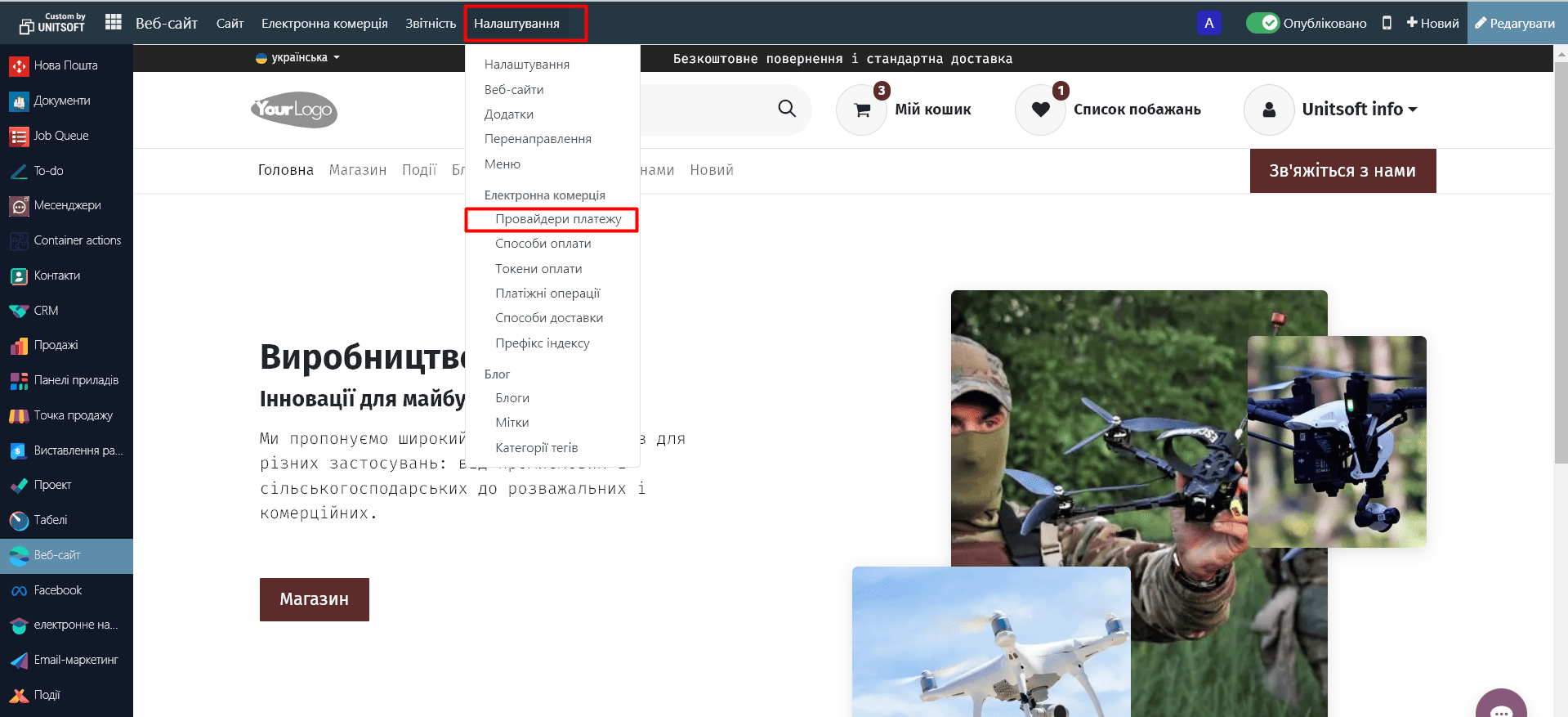Click the search magnifier icon

[786, 109]
